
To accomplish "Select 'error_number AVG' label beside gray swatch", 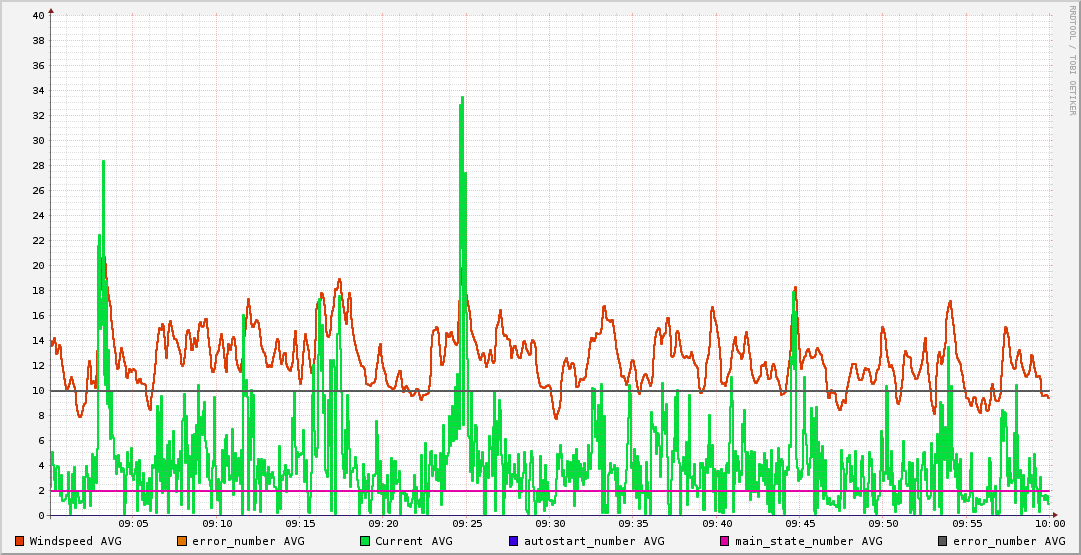I will pos(1009,541).
